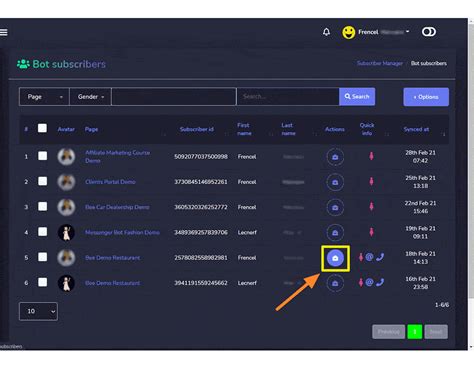Toggle the dark mode switch in the header

click(x=429, y=32)
